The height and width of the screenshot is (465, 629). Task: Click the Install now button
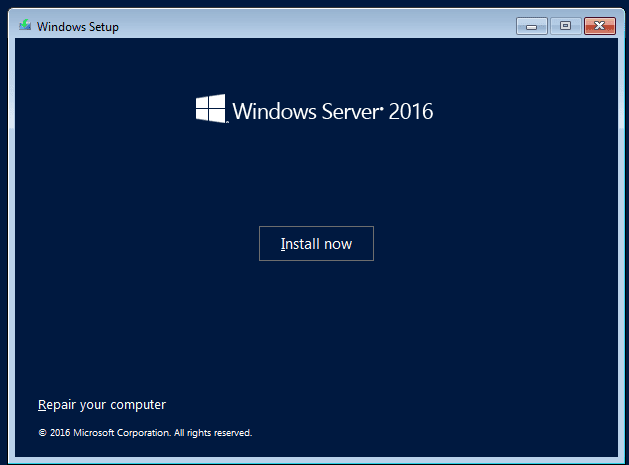[x=316, y=244]
